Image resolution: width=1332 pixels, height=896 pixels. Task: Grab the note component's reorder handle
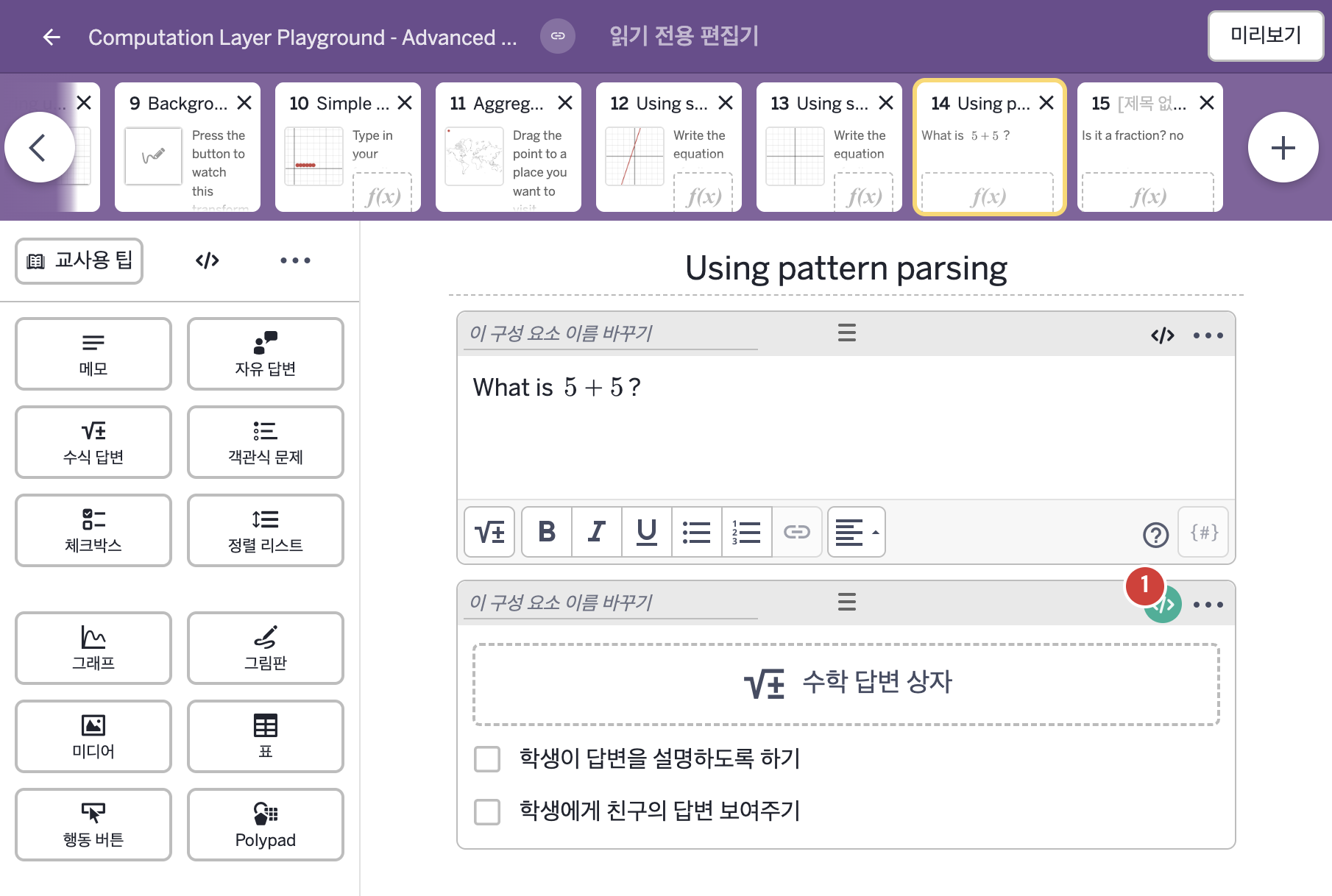(x=847, y=333)
